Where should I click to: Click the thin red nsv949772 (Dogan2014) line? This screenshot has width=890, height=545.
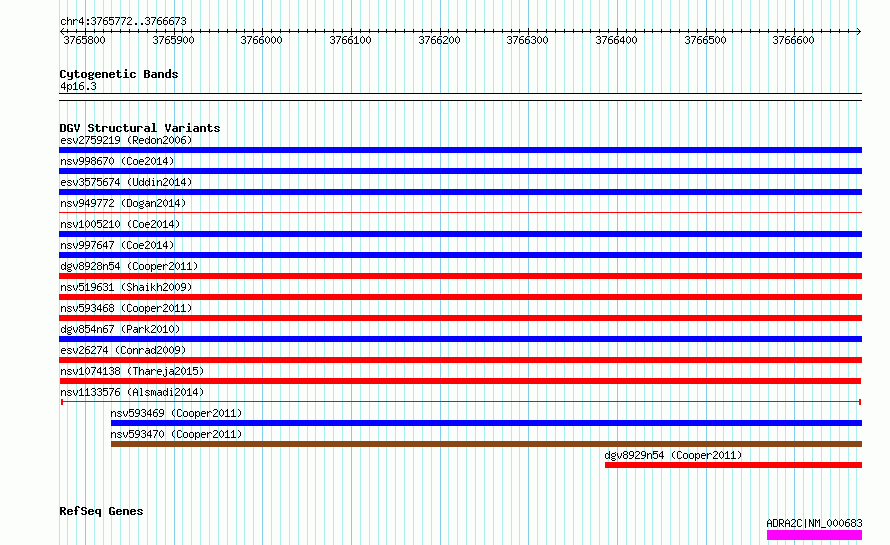pos(460,213)
